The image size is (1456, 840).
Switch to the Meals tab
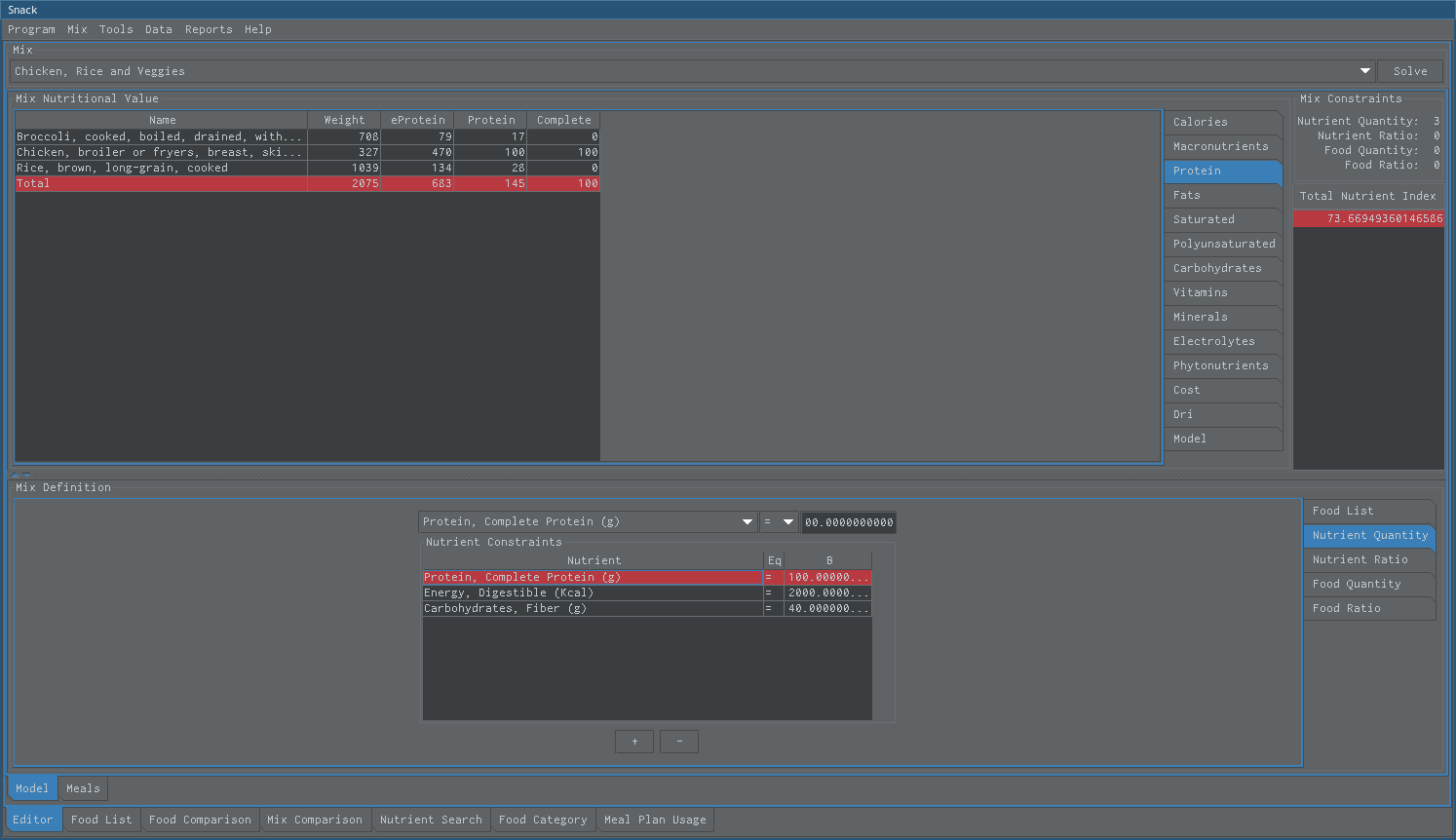point(83,788)
